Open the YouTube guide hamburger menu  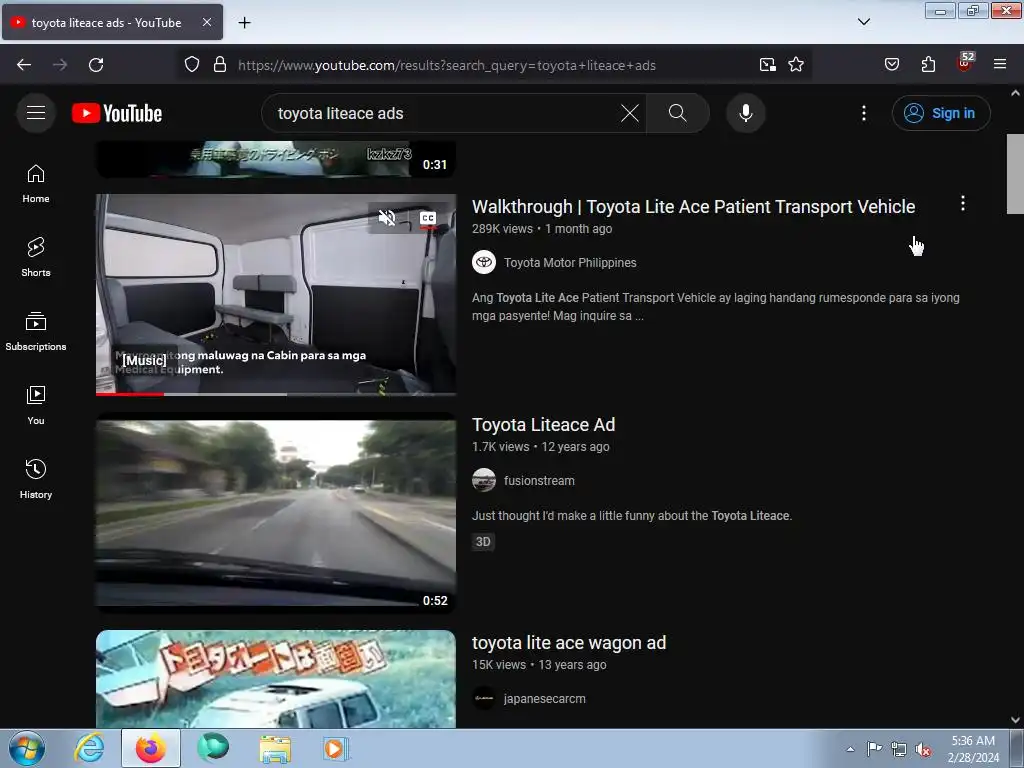(36, 113)
